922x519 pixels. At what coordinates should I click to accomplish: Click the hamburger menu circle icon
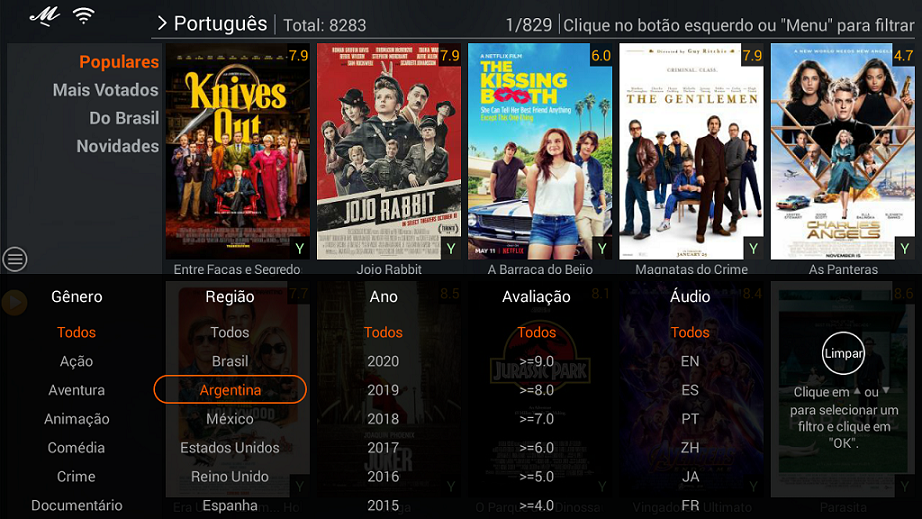15,259
